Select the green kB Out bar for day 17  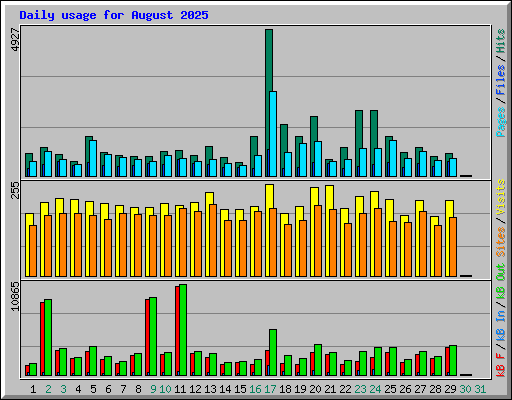[x=273, y=353]
